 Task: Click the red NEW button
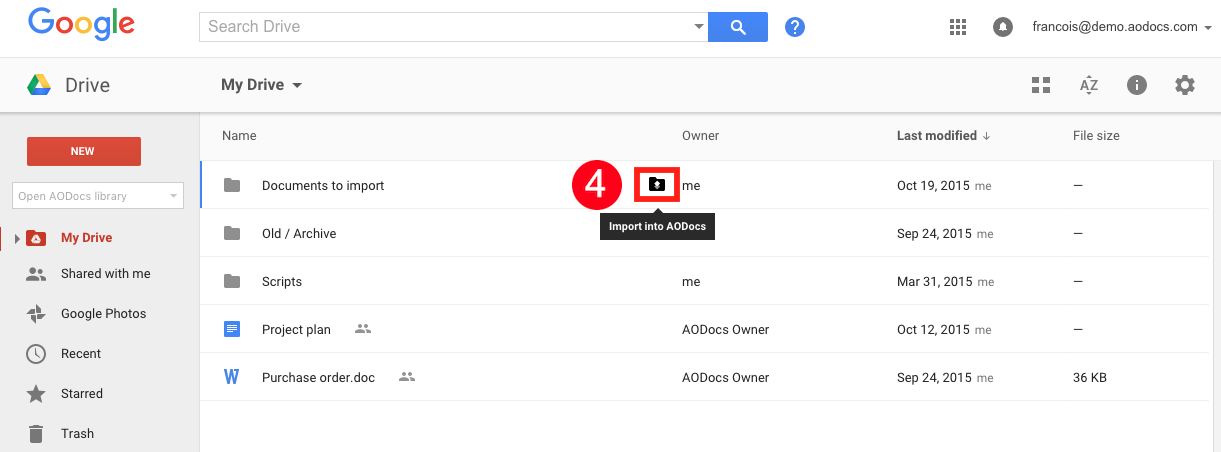coord(83,151)
